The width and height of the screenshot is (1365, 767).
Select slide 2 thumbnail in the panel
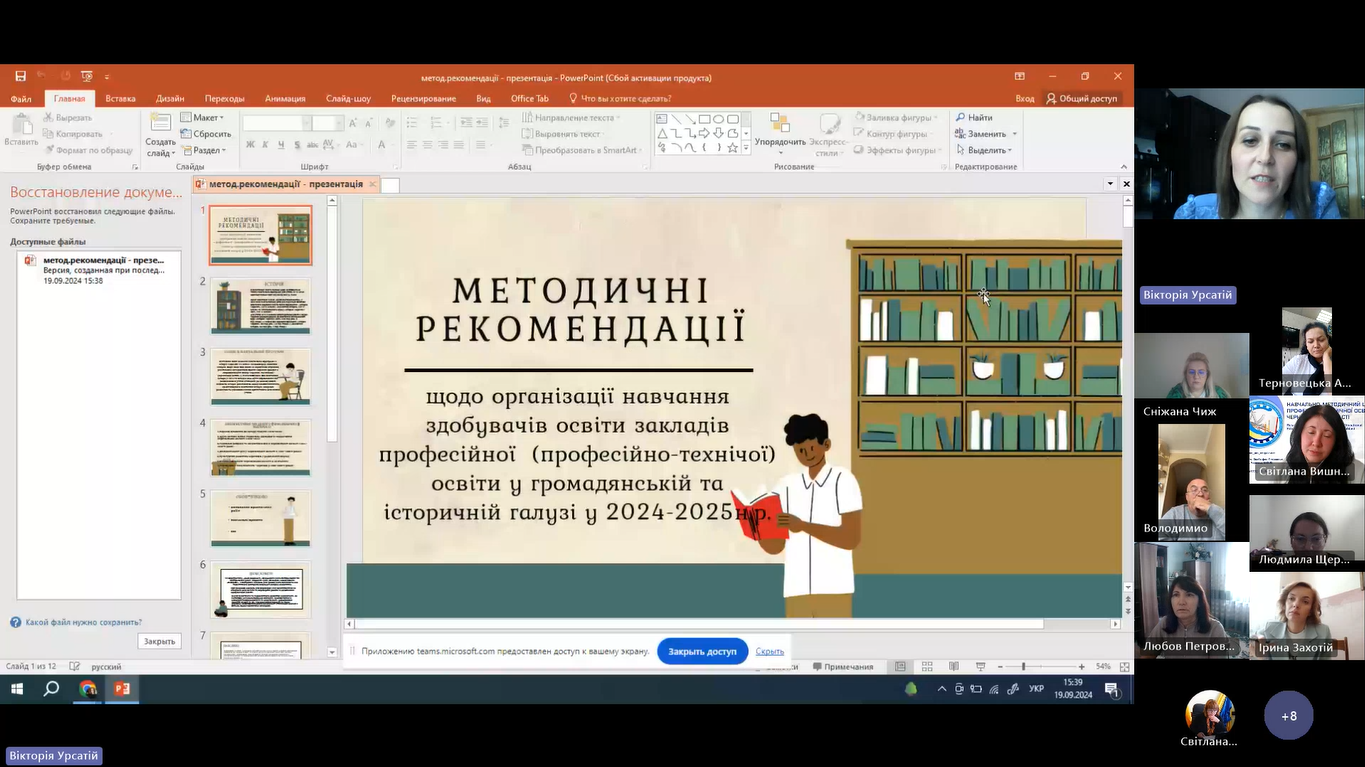pos(260,305)
